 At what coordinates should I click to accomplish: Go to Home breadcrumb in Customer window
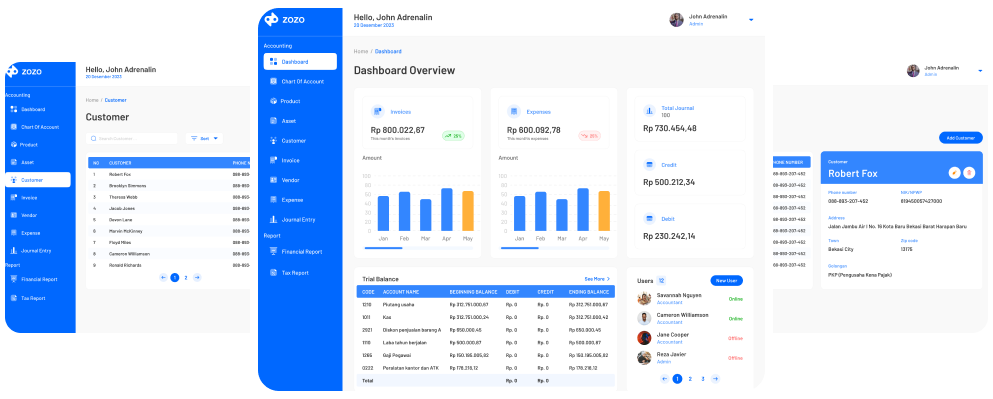click(92, 100)
